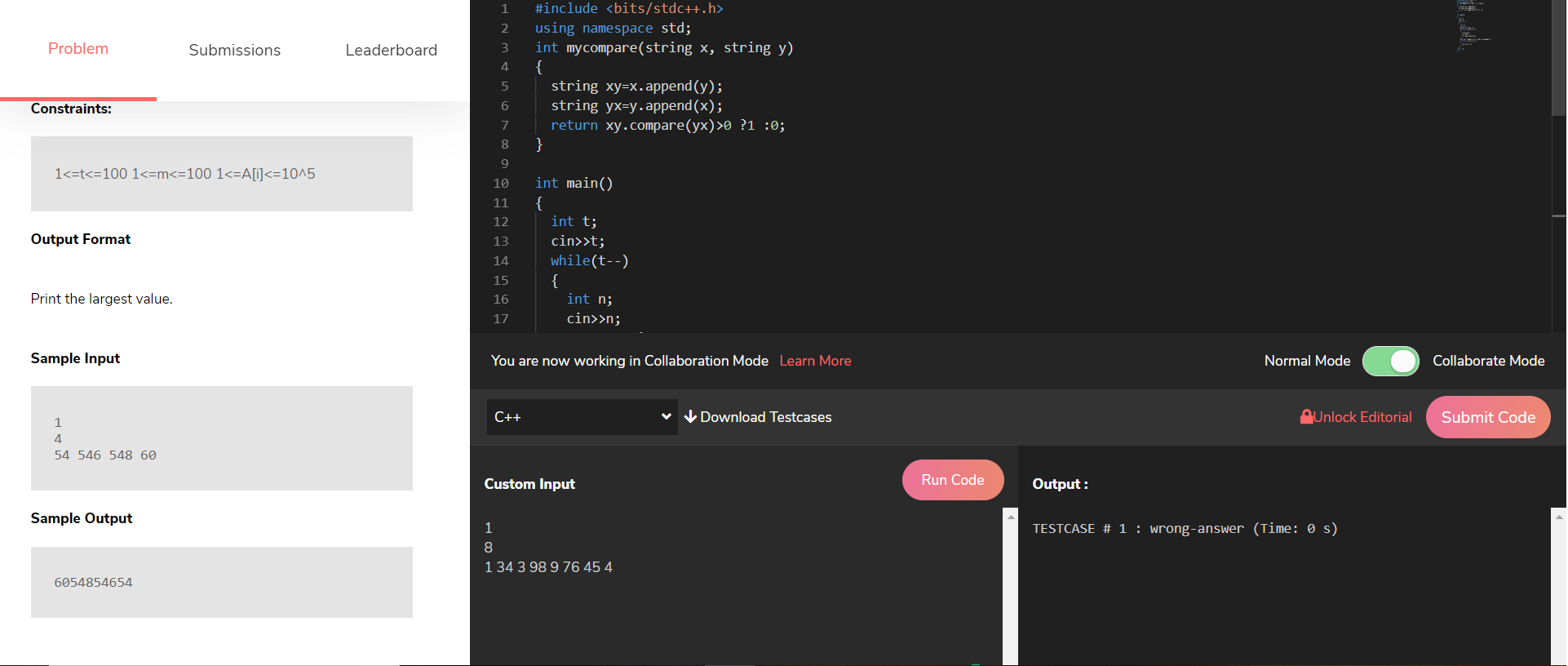Click the lock icon for Unlock Editorial

point(1306,417)
